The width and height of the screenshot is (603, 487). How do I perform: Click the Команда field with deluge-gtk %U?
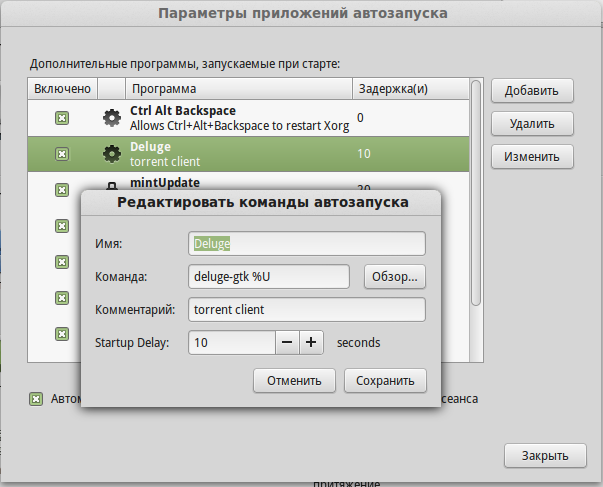tap(269, 276)
